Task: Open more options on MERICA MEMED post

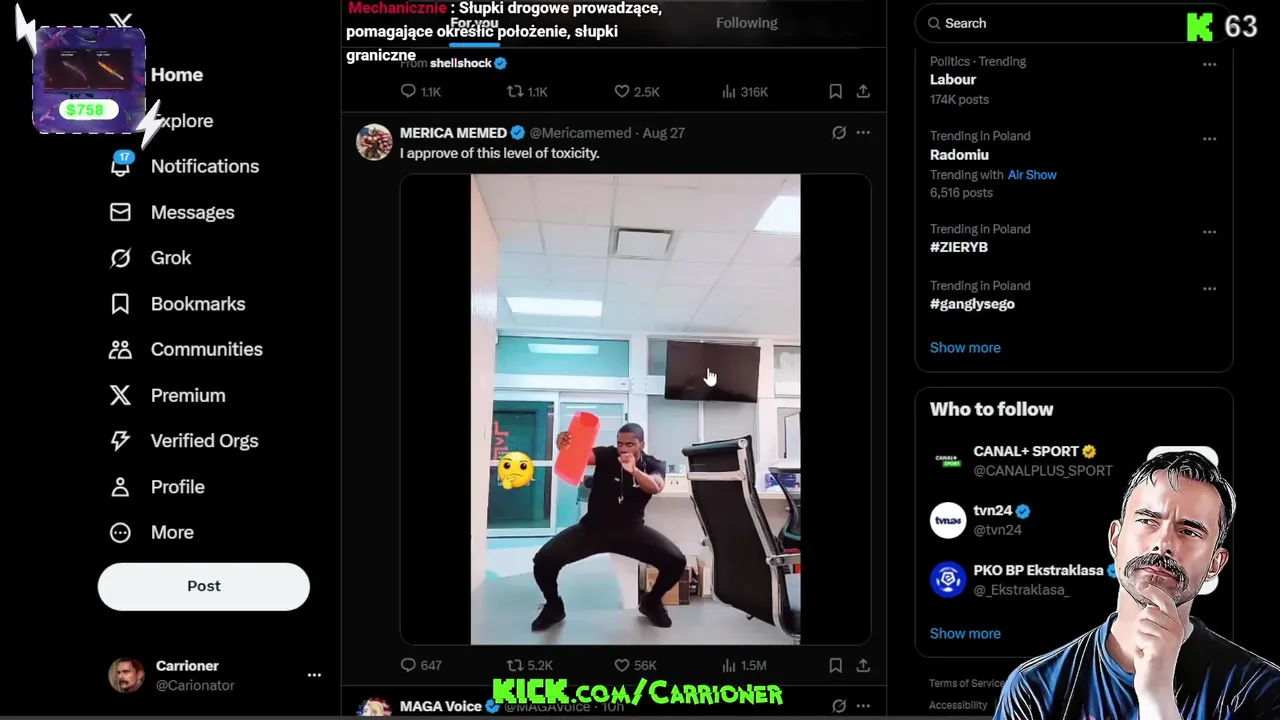Action: pos(863,132)
